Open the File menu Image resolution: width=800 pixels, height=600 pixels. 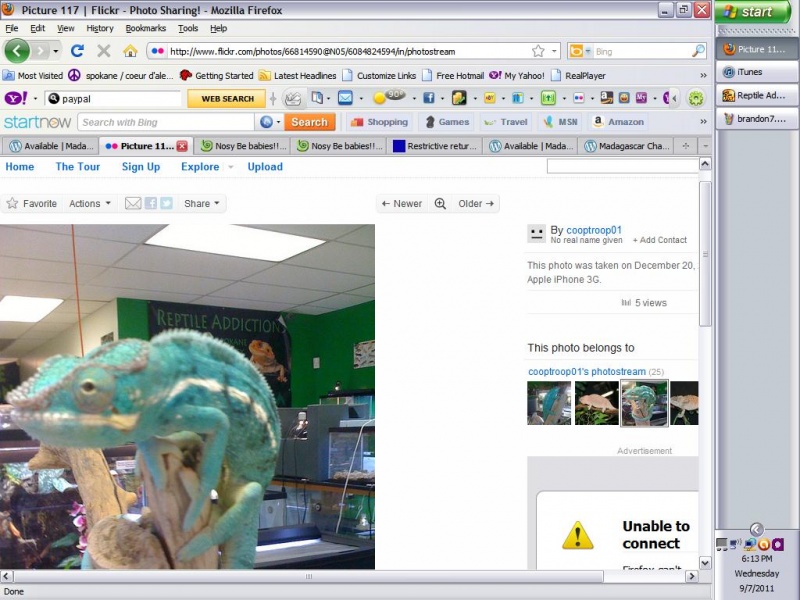point(12,28)
